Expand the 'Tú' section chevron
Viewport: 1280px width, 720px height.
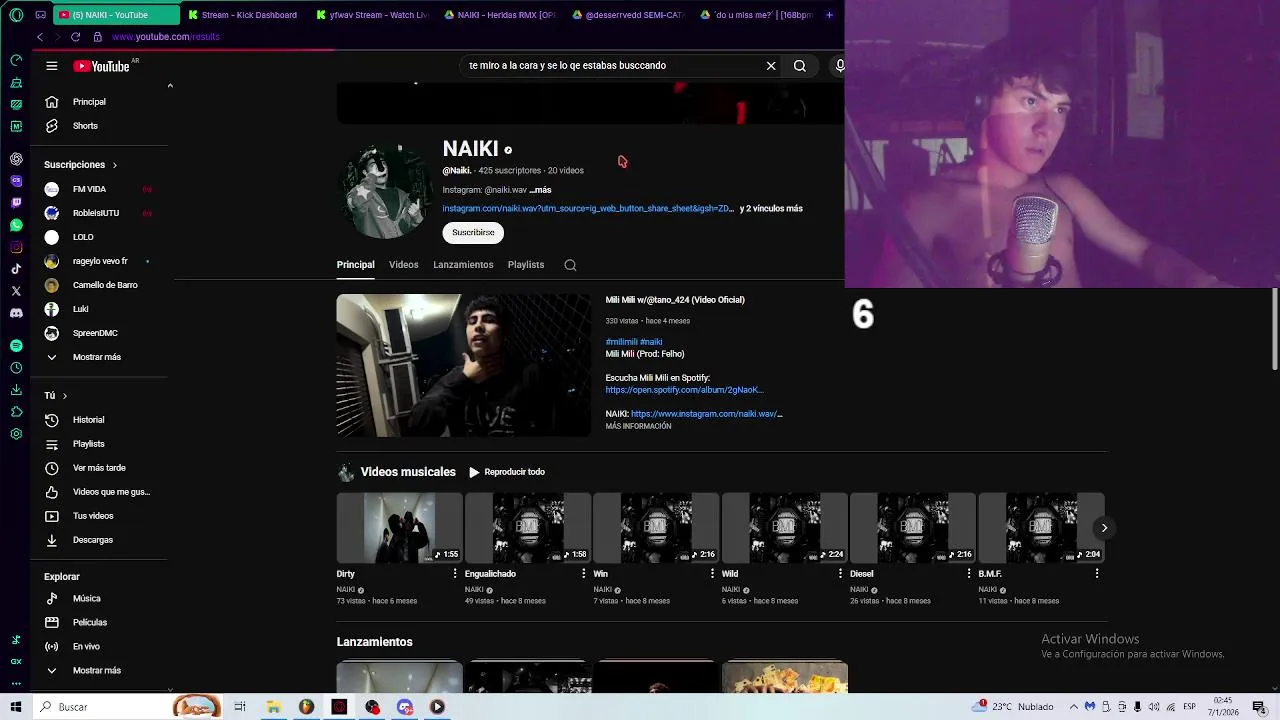65,396
